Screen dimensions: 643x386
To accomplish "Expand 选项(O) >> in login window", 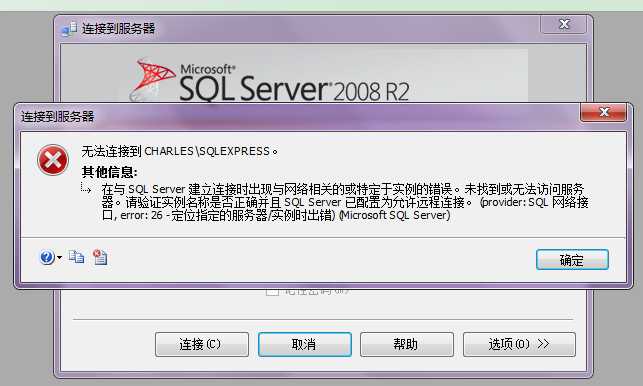I will point(519,344).
